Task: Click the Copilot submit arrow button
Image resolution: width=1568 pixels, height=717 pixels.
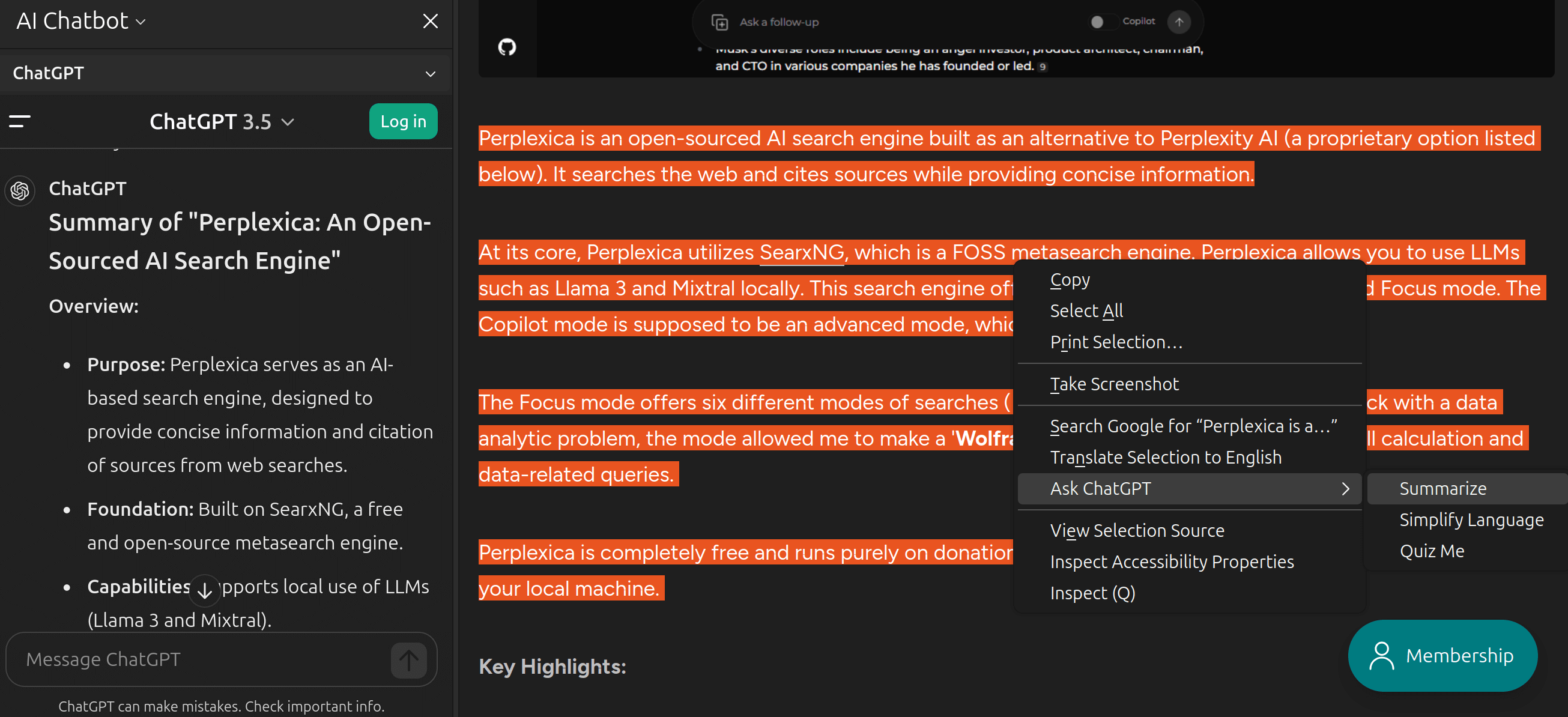Action: coord(1179,22)
